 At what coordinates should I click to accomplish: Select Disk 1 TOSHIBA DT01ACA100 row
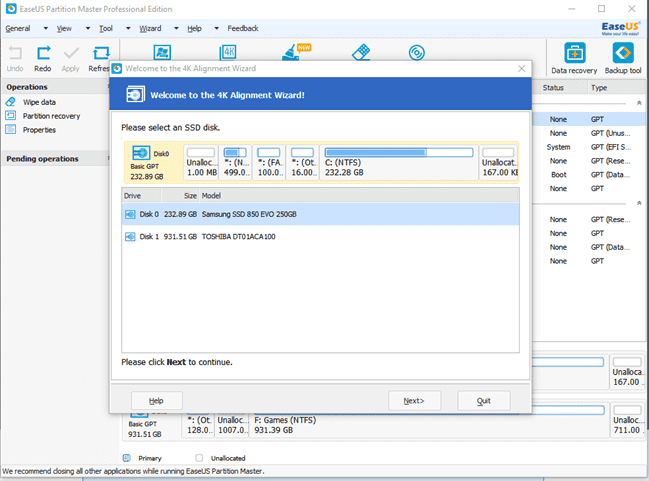320,236
